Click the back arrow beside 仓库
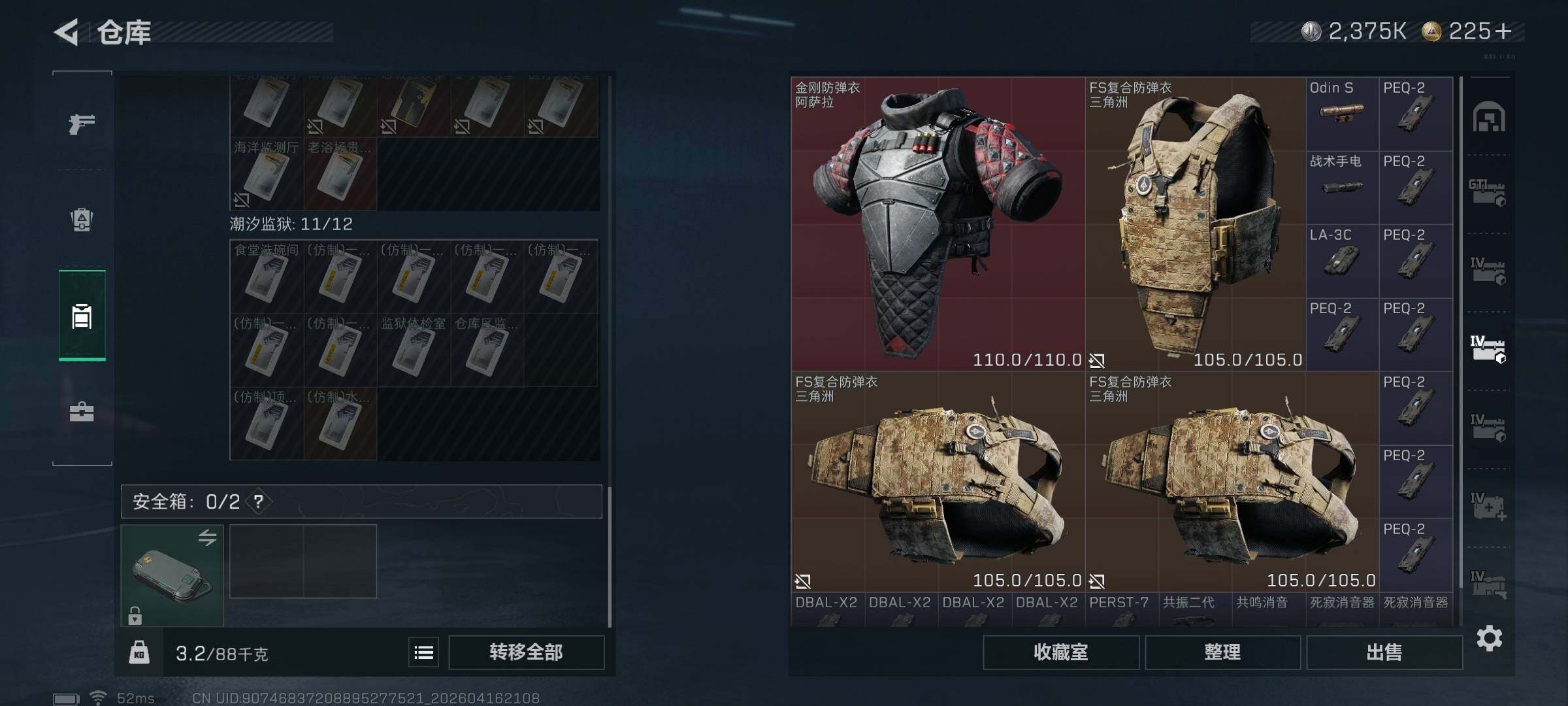Image resolution: width=1568 pixels, height=706 pixels. point(67,32)
